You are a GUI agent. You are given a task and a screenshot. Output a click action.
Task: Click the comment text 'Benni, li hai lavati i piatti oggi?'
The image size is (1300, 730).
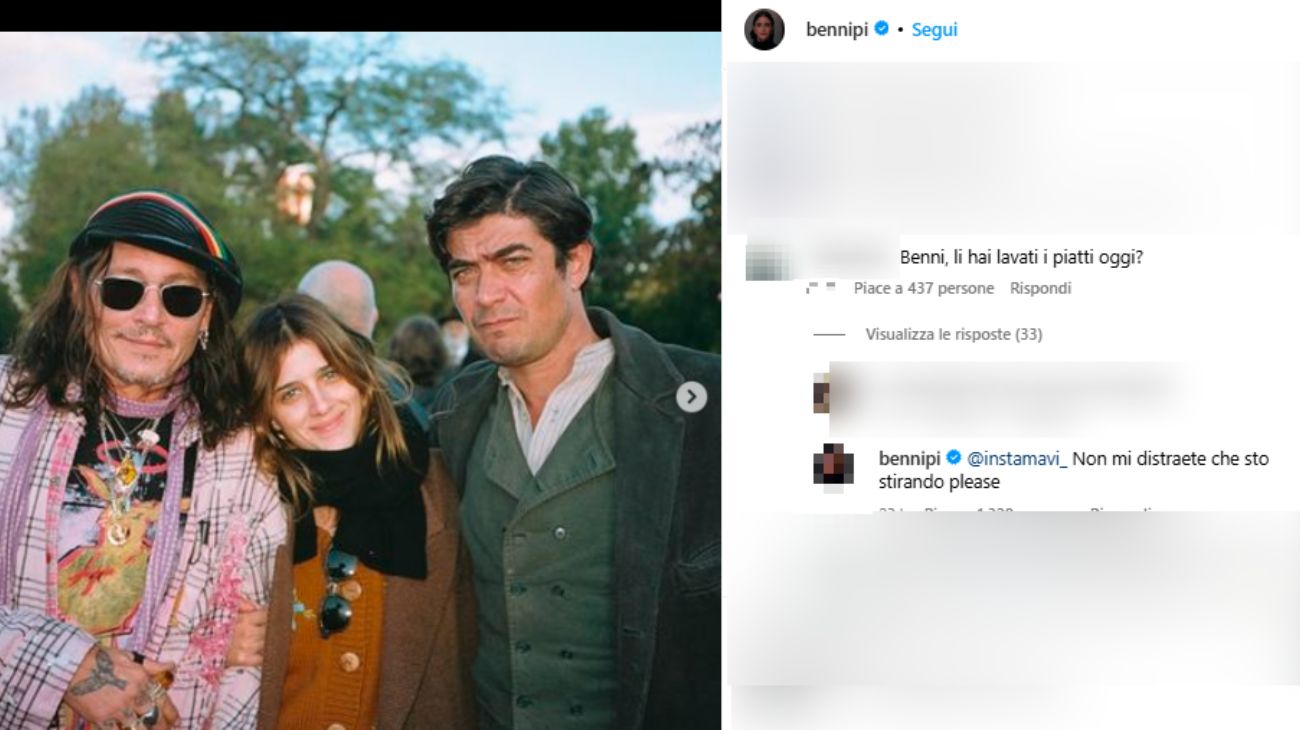[1021, 257]
